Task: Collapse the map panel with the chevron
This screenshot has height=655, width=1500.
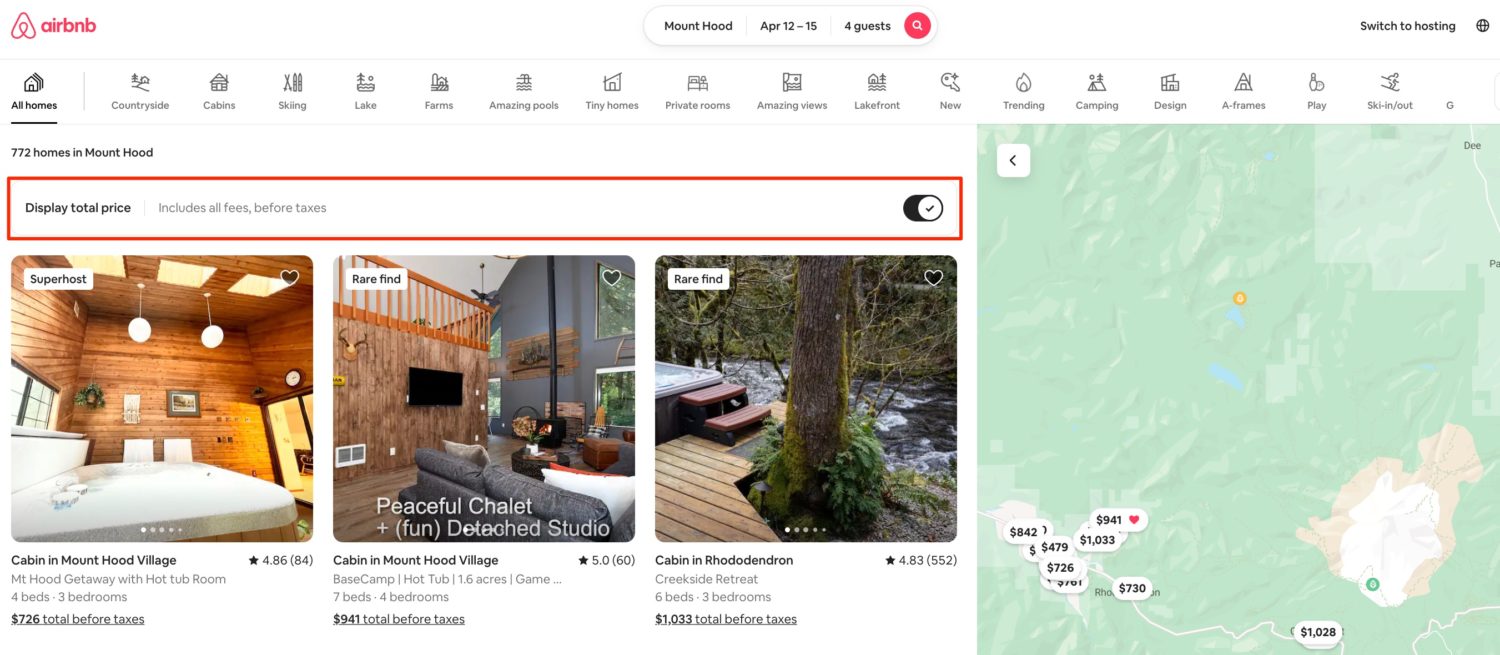Action: 1012,159
